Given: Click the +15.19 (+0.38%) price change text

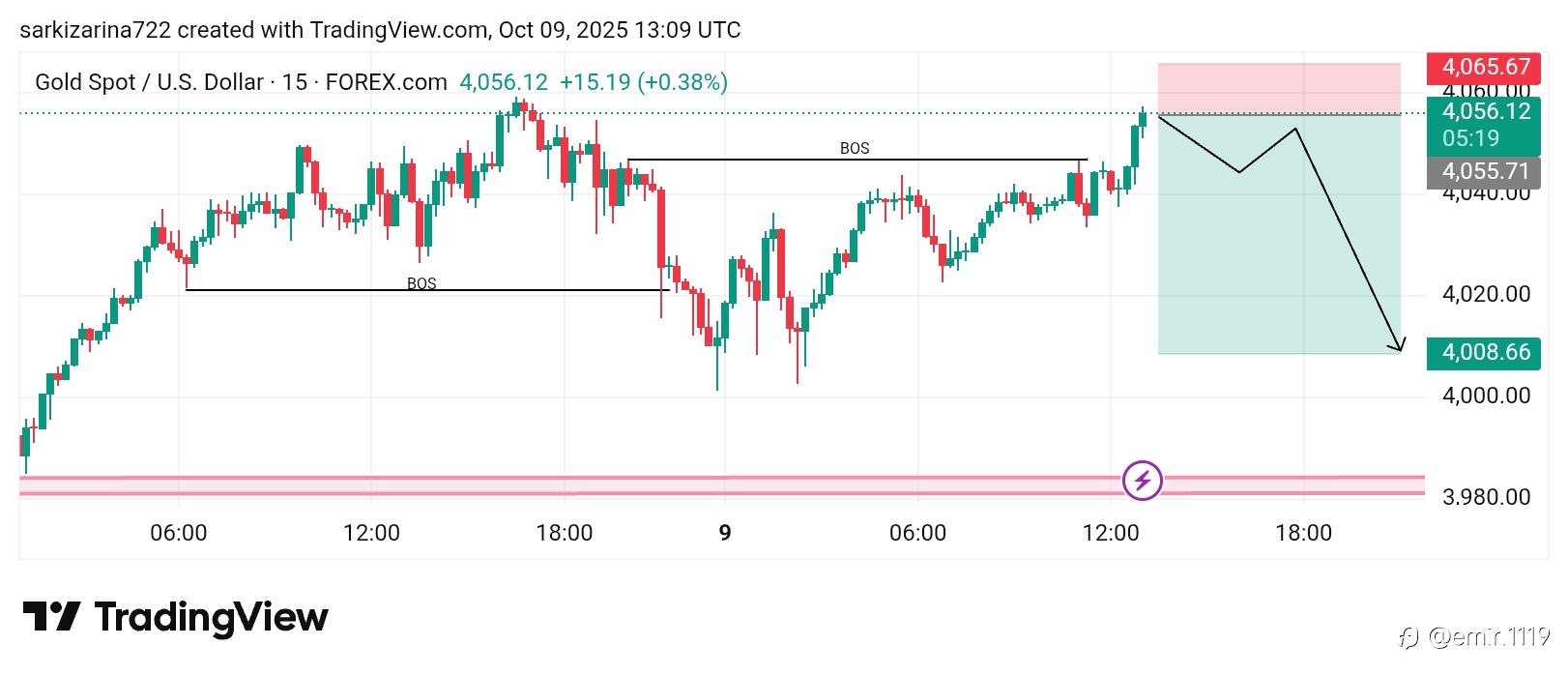Looking at the screenshot, I should point(643,82).
